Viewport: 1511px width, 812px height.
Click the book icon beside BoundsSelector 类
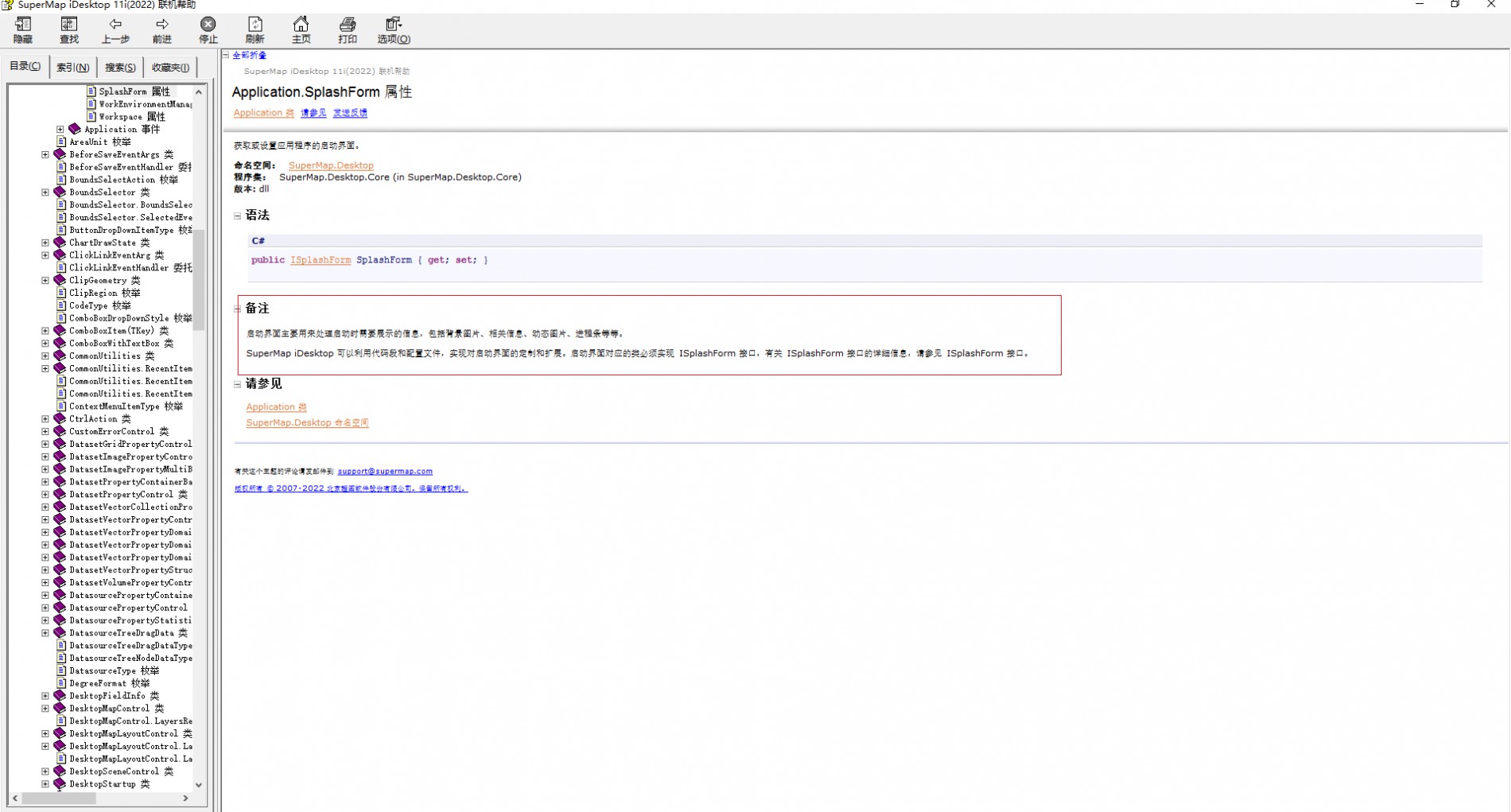pyautogui.click(x=60, y=192)
